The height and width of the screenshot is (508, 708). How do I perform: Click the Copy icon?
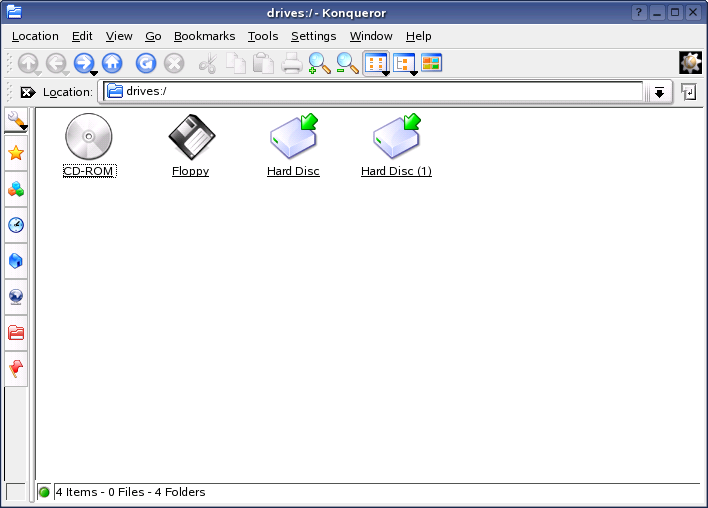[236, 63]
